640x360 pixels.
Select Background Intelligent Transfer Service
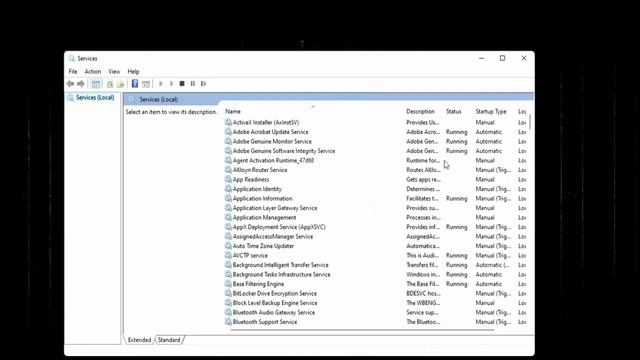(280, 264)
